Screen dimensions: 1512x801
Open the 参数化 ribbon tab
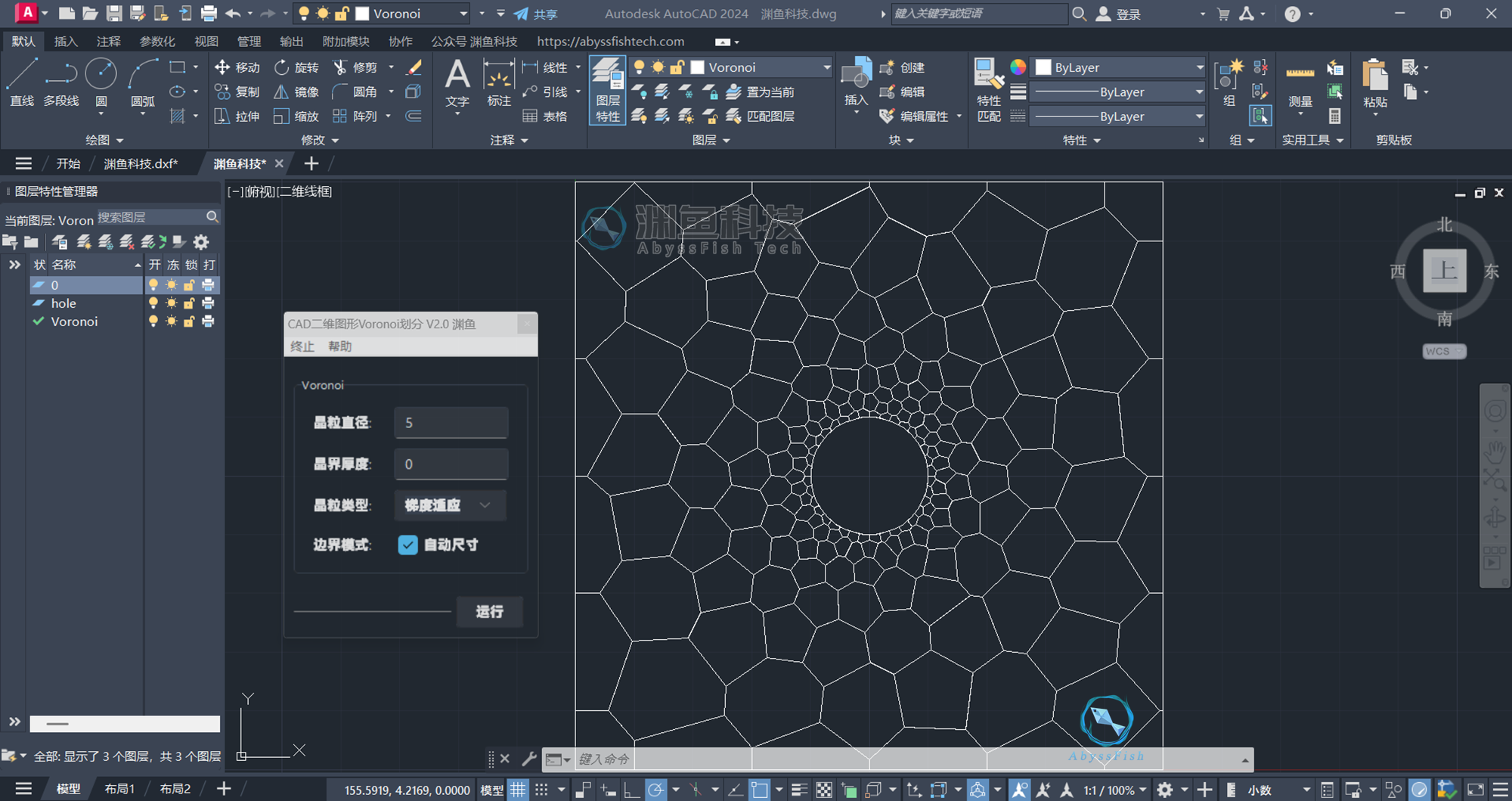(x=157, y=41)
